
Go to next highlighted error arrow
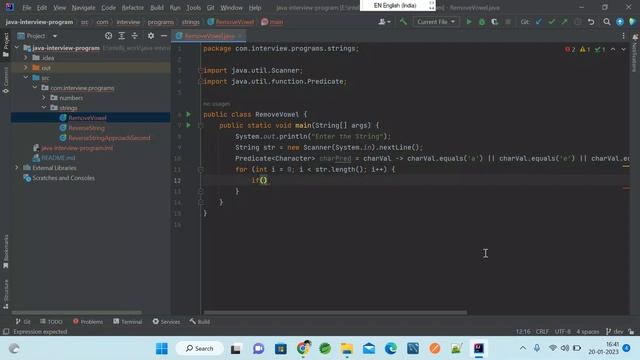click(623, 49)
